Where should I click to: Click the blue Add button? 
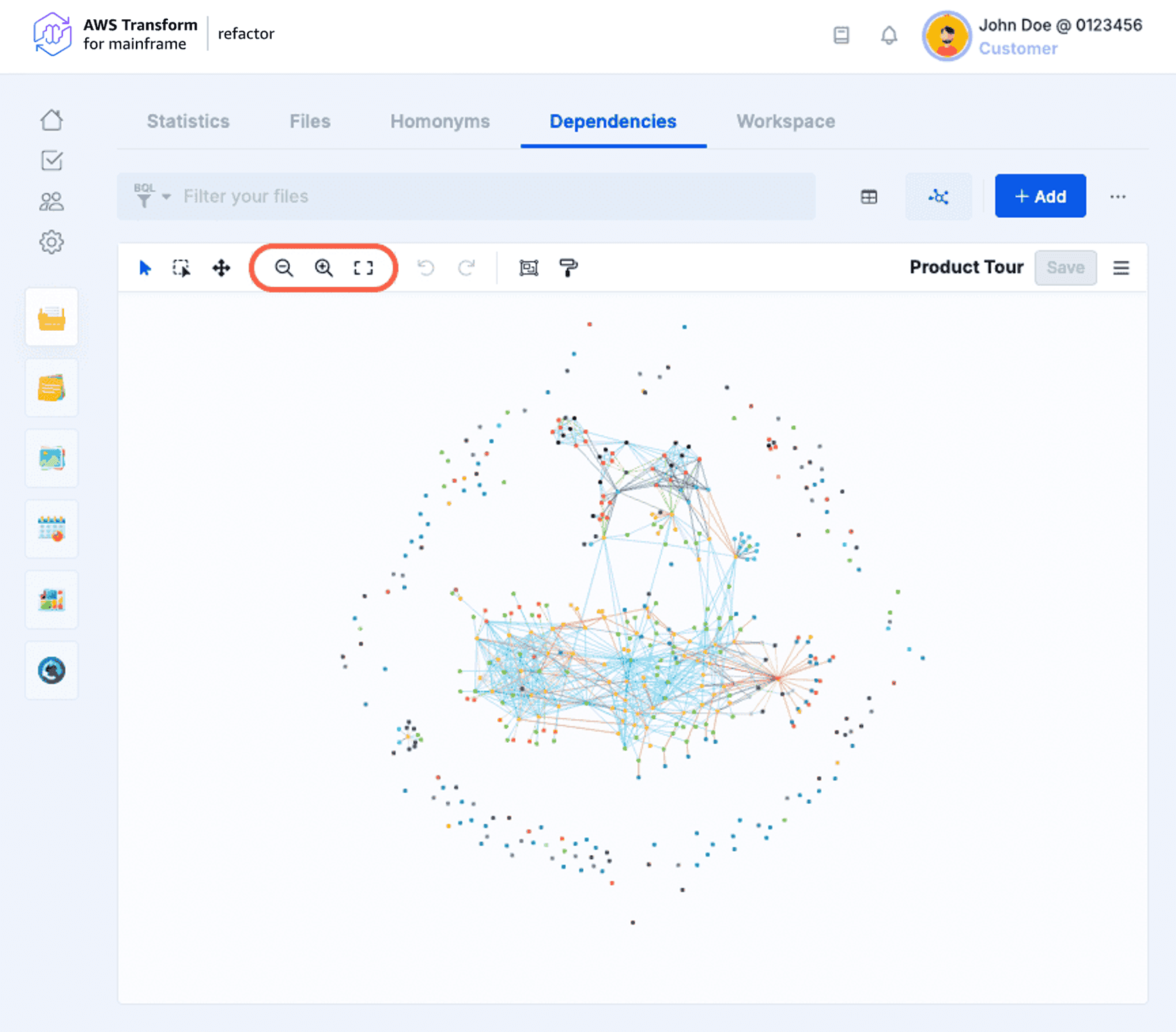pos(1040,196)
